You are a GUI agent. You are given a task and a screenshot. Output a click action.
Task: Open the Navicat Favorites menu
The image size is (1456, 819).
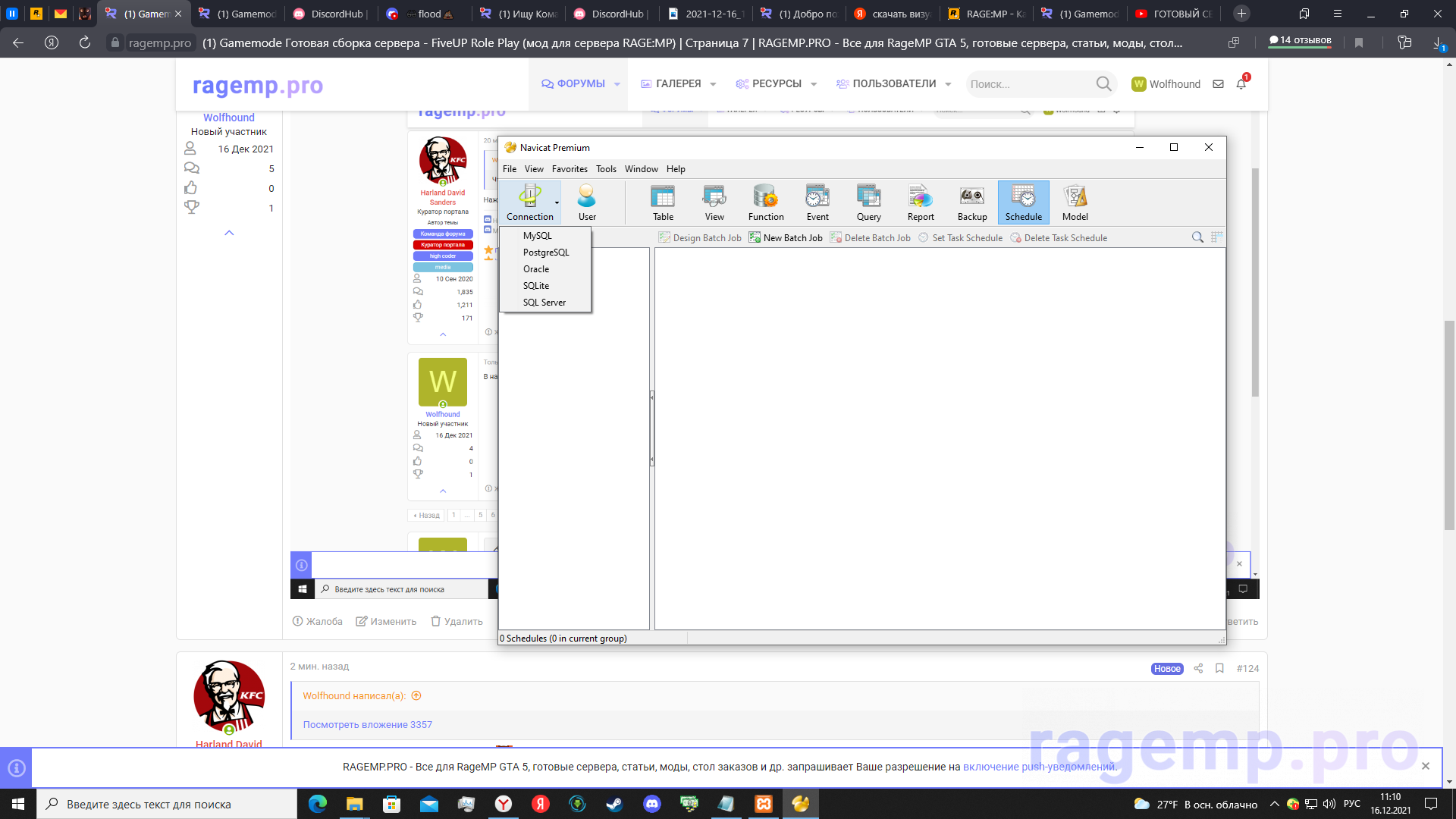point(570,169)
